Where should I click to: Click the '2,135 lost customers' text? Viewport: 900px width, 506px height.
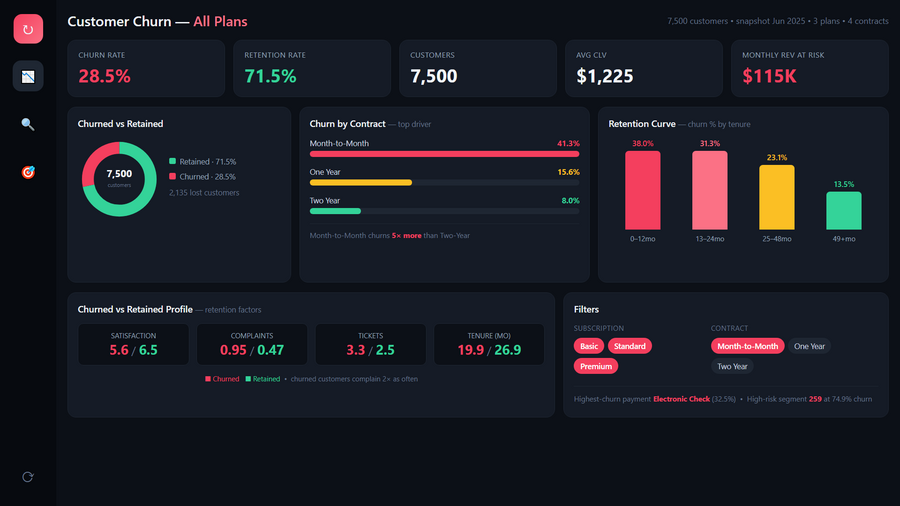pos(204,193)
